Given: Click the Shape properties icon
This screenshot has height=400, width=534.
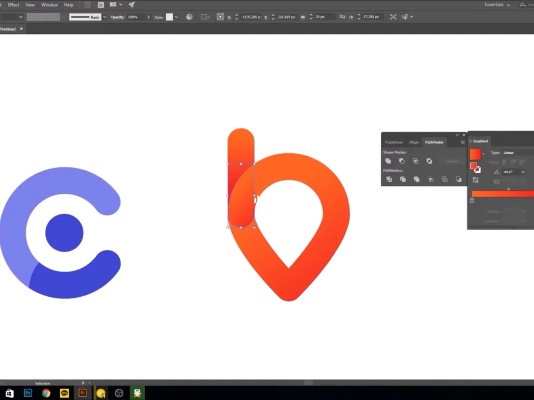Looking at the screenshot, I should 220,17.
